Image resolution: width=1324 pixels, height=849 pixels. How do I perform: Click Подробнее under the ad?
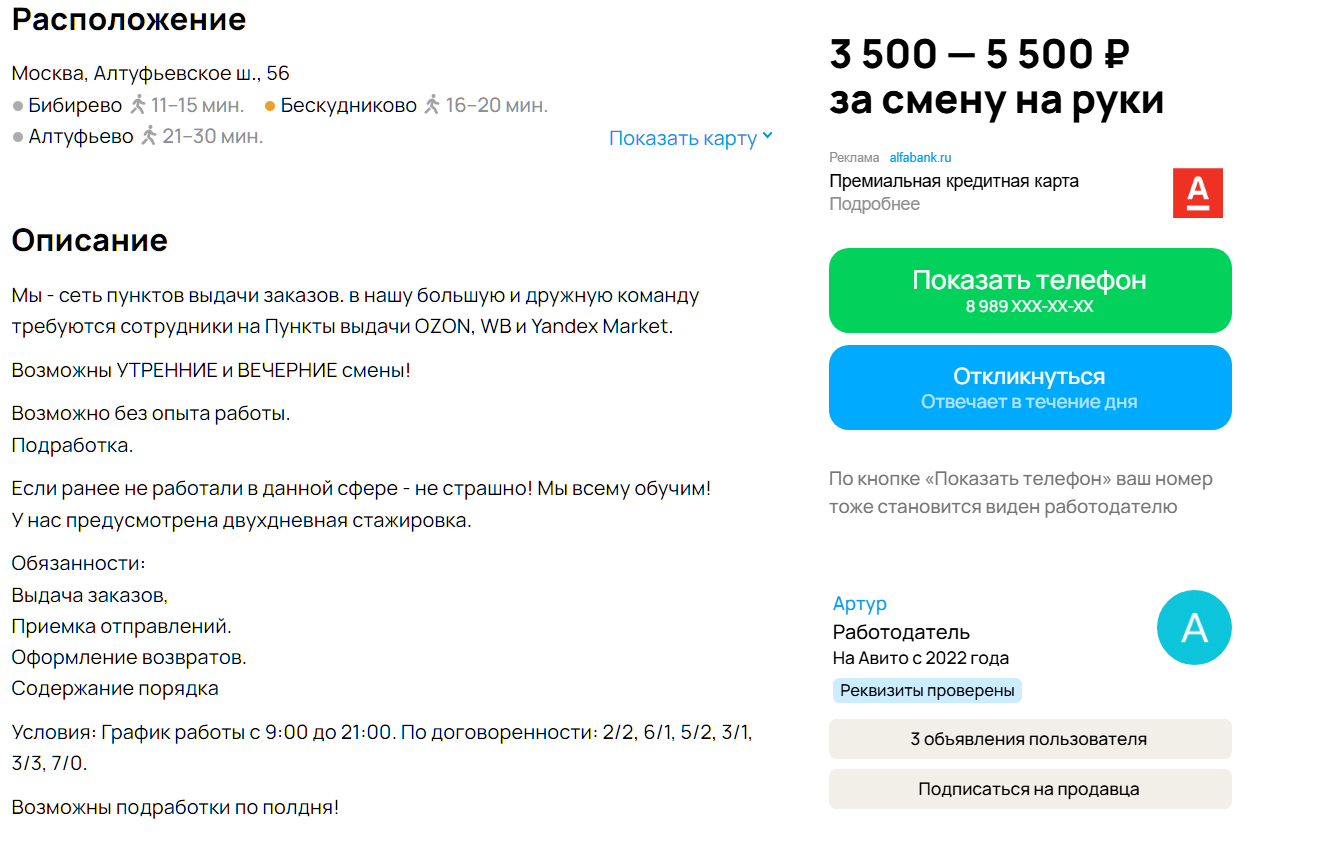pyautogui.click(x=874, y=204)
